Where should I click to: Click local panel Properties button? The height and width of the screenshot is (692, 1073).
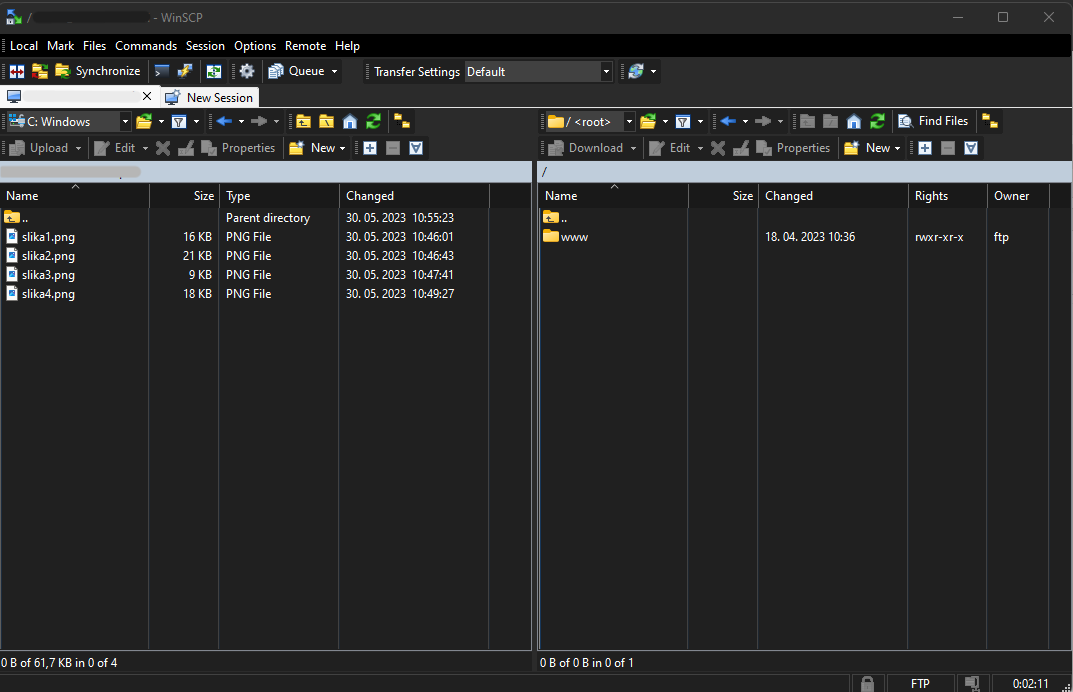[x=238, y=148]
